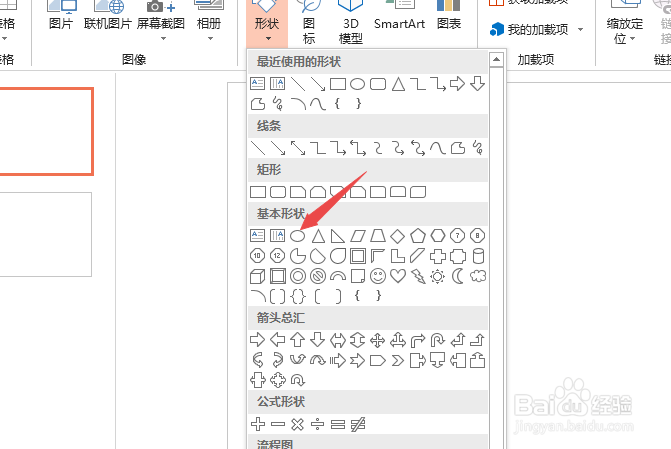The image size is (671, 449).
Task: Select the left arrow in 箭头总汇
Action: coord(278,340)
